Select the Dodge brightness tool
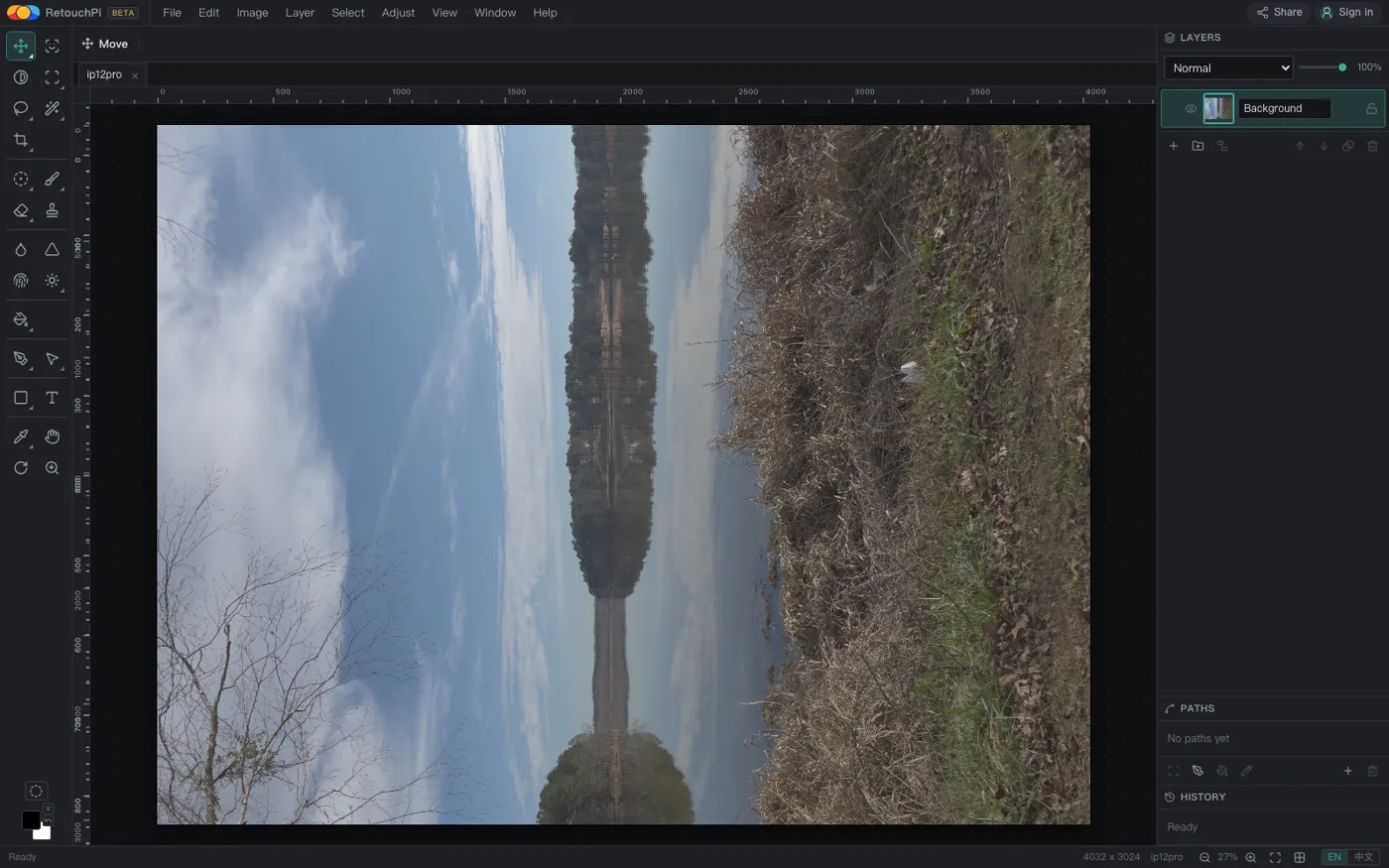Image resolution: width=1389 pixels, height=868 pixels. click(x=53, y=281)
